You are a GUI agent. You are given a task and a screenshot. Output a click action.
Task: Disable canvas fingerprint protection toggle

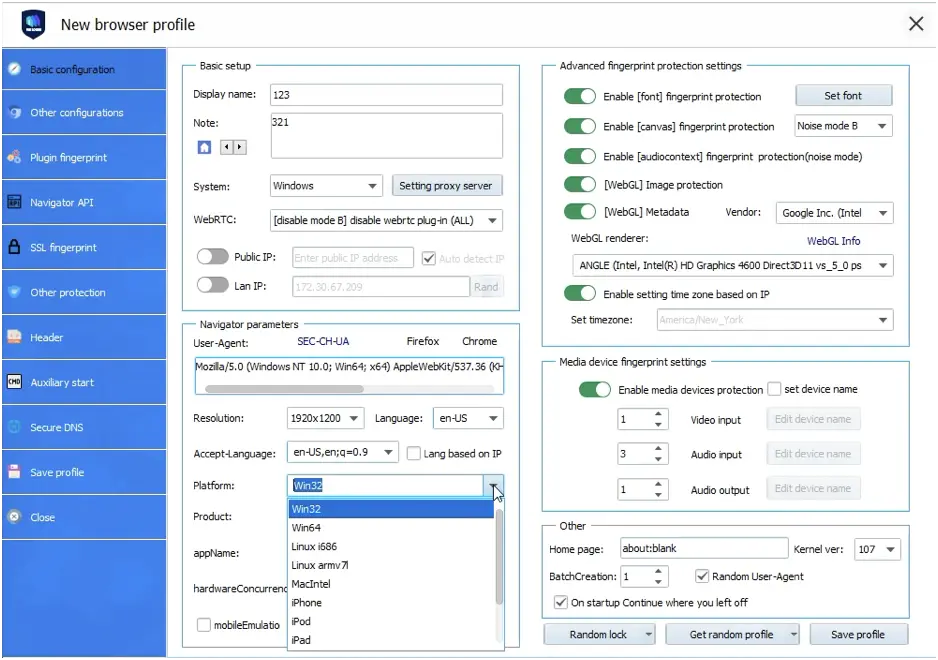pos(580,127)
